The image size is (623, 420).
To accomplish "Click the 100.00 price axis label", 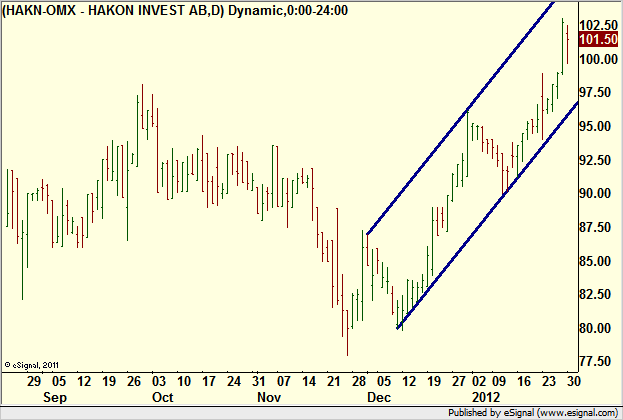I will click(598, 59).
